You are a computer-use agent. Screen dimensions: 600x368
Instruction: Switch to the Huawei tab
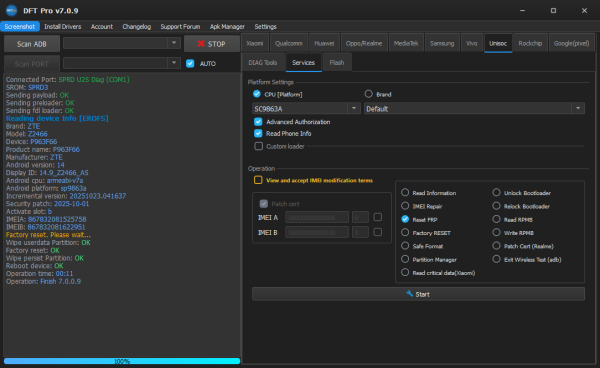coord(324,43)
